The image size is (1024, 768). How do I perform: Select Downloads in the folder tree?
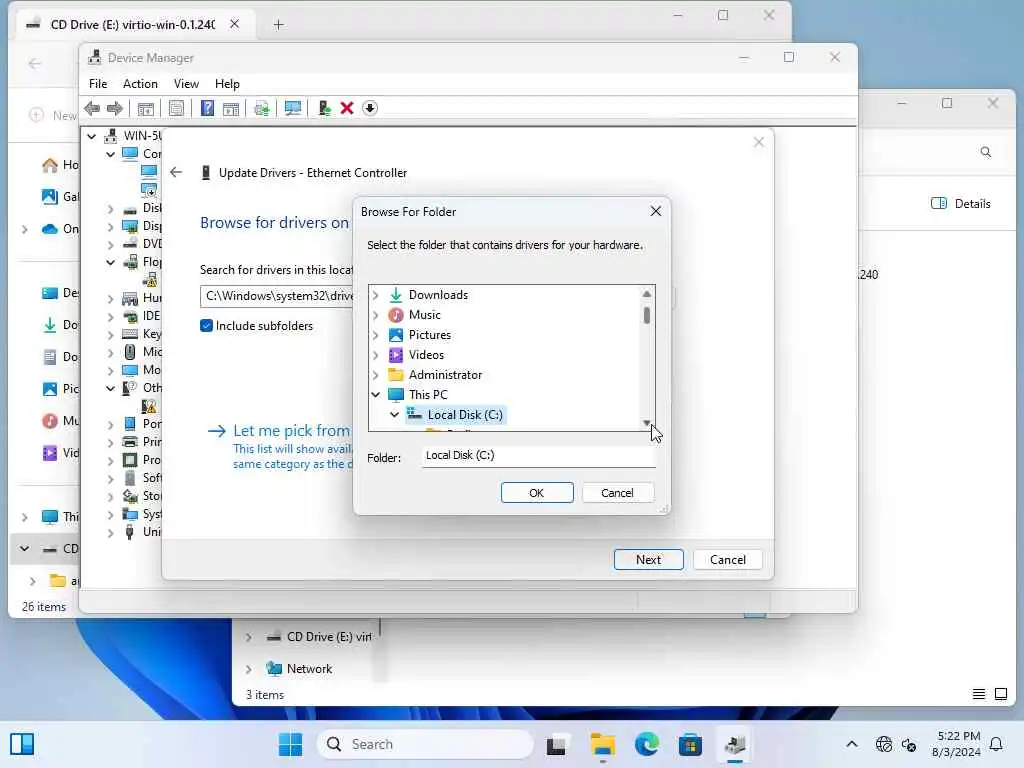(x=438, y=295)
